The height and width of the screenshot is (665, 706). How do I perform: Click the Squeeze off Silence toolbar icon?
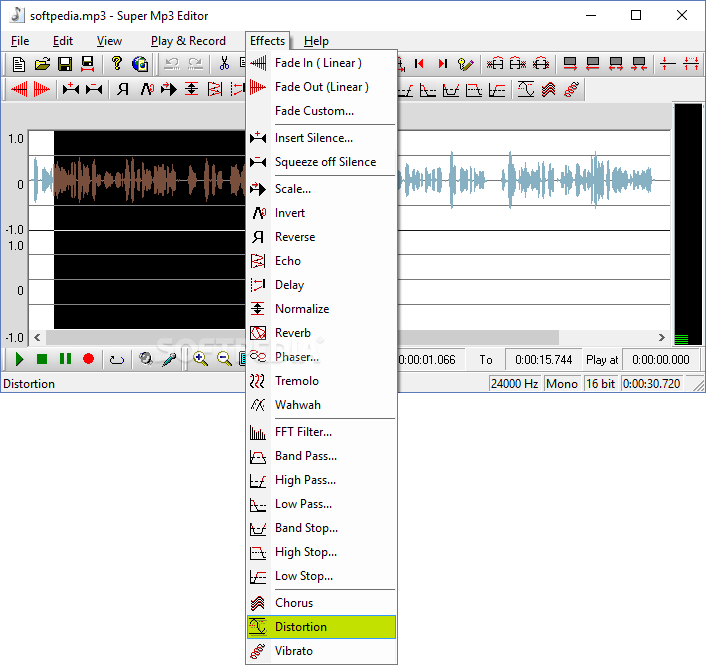pyautogui.click(x=94, y=89)
